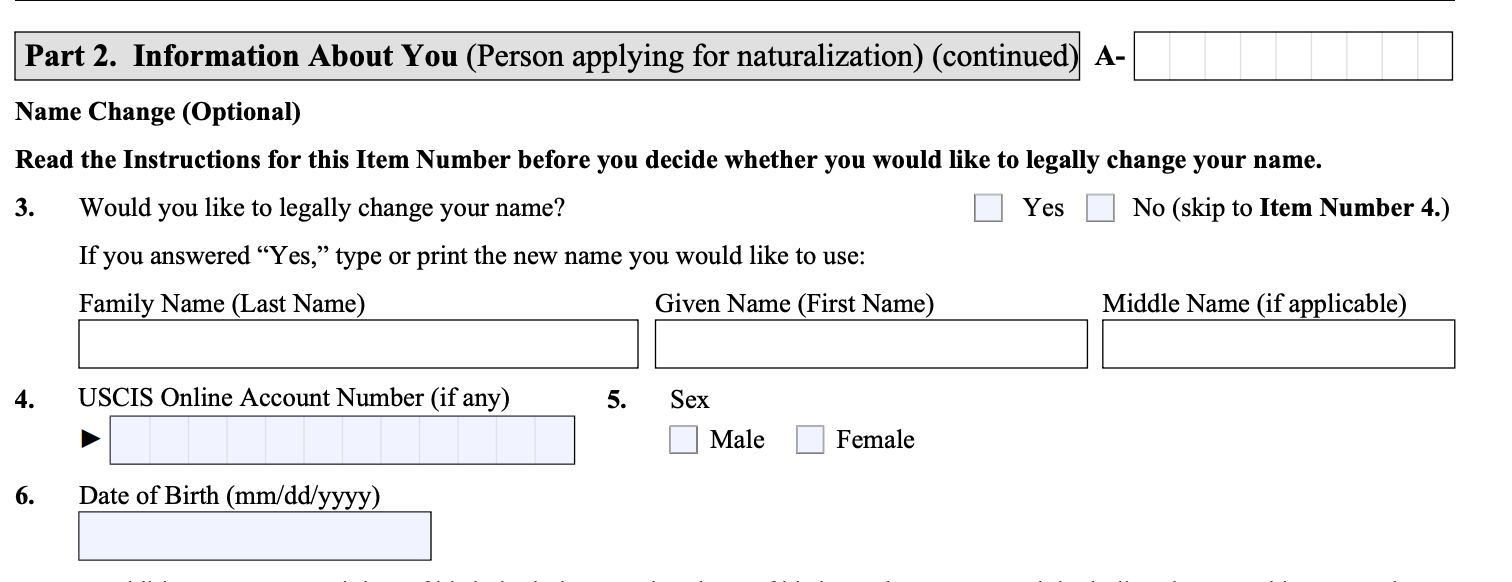Click the "Name Change (Optional)" heading
Image resolution: width=1512 pixels, height=582 pixels.
pyautogui.click(x=158, y=112)
